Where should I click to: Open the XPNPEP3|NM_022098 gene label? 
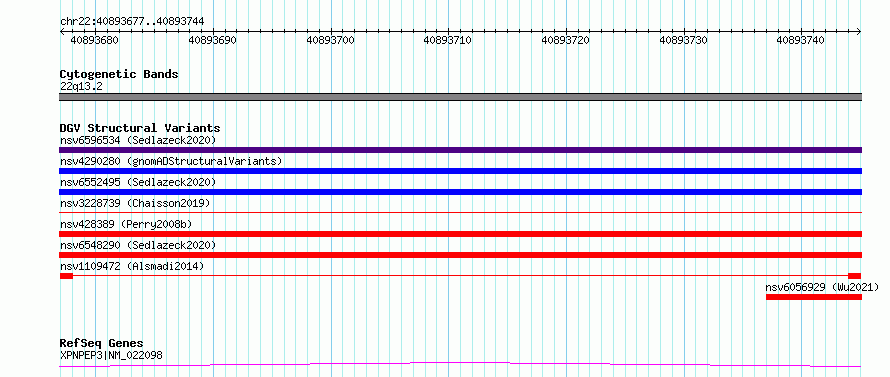pyautogui.click(x=111, y=356)
